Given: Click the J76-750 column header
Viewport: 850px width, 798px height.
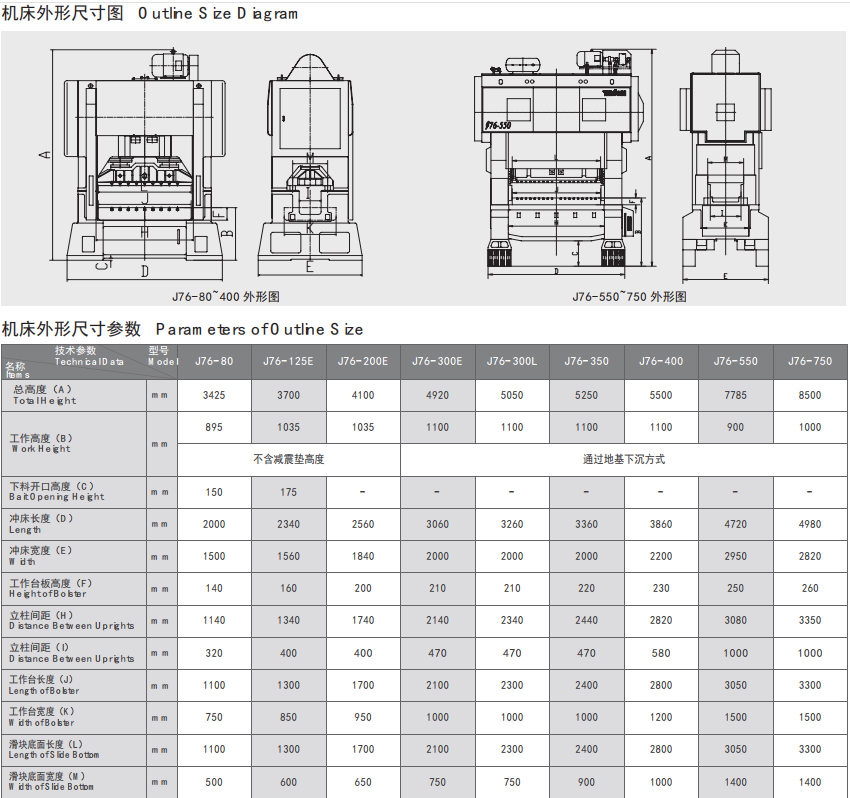Looking at the screenshot, I should (x=810, y=361).
